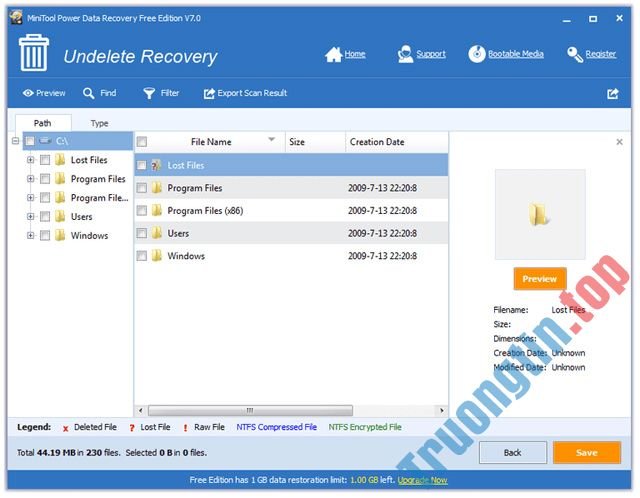This screenshot has height=498, width=640.
Task: Click the Creation Date column header
Action: 397,142
